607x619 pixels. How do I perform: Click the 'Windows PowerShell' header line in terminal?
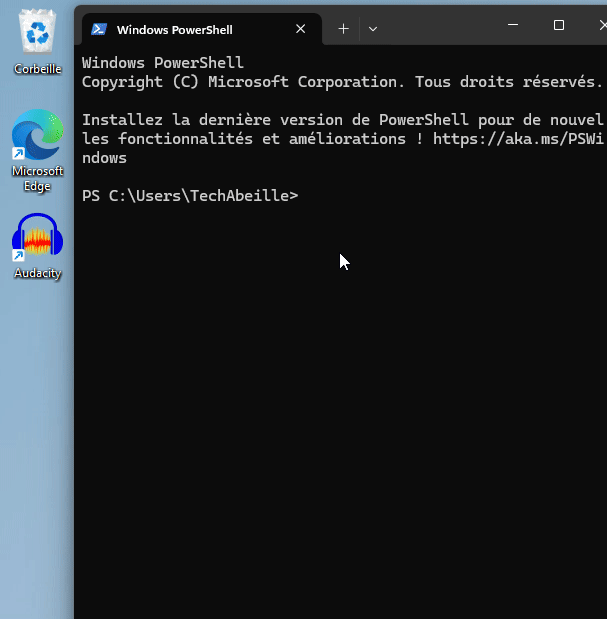coord(163,63)
